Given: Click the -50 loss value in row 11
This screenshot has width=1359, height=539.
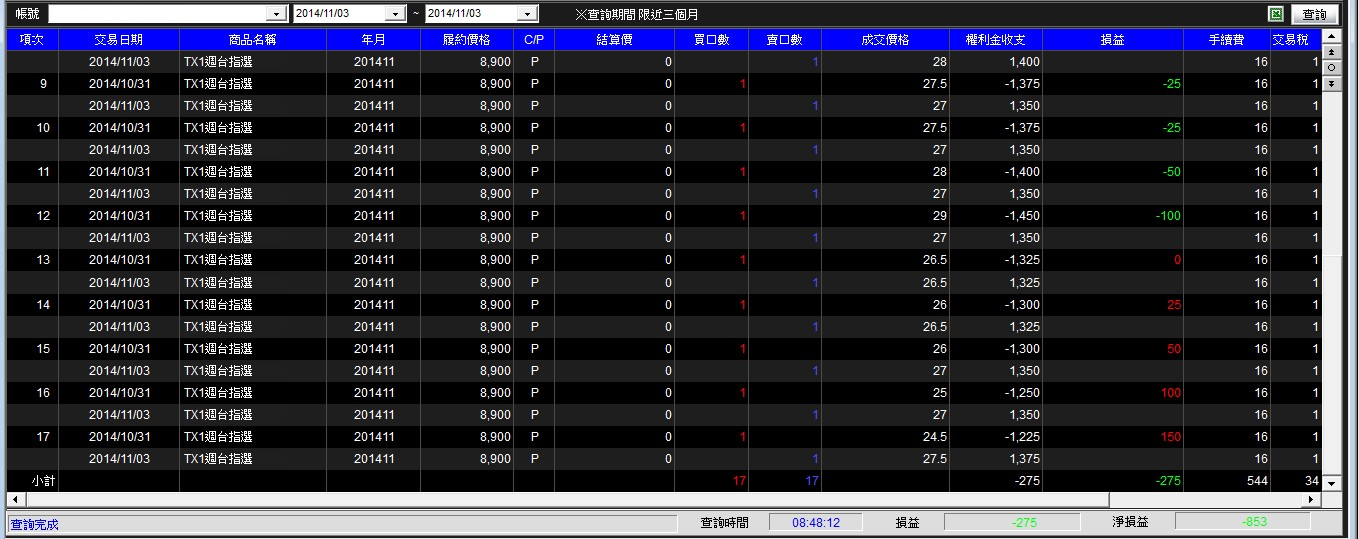Looking at the screenshot, I should tap(1171, 172).
